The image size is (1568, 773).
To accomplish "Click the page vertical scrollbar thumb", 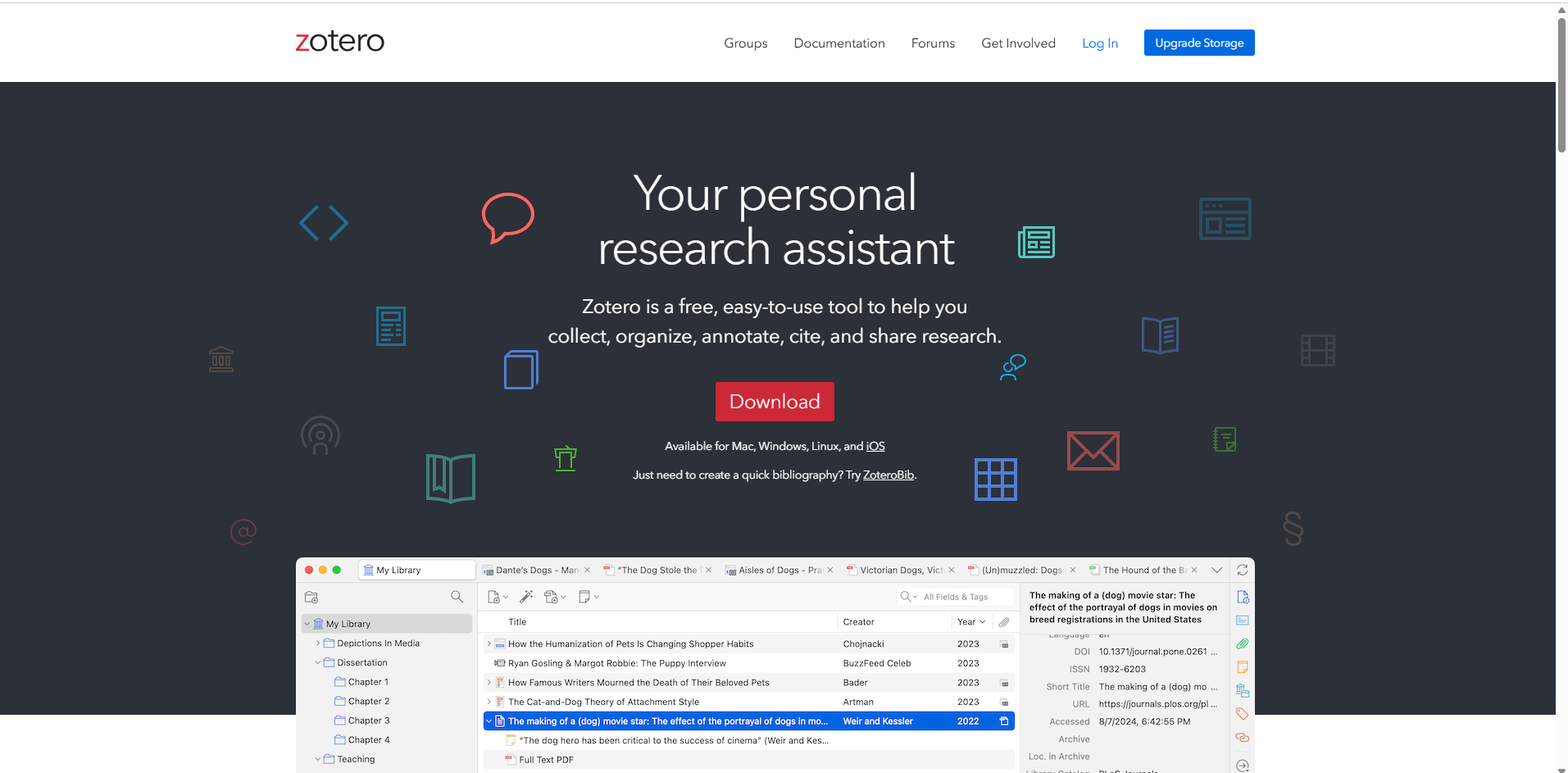I will [1561, 85].
